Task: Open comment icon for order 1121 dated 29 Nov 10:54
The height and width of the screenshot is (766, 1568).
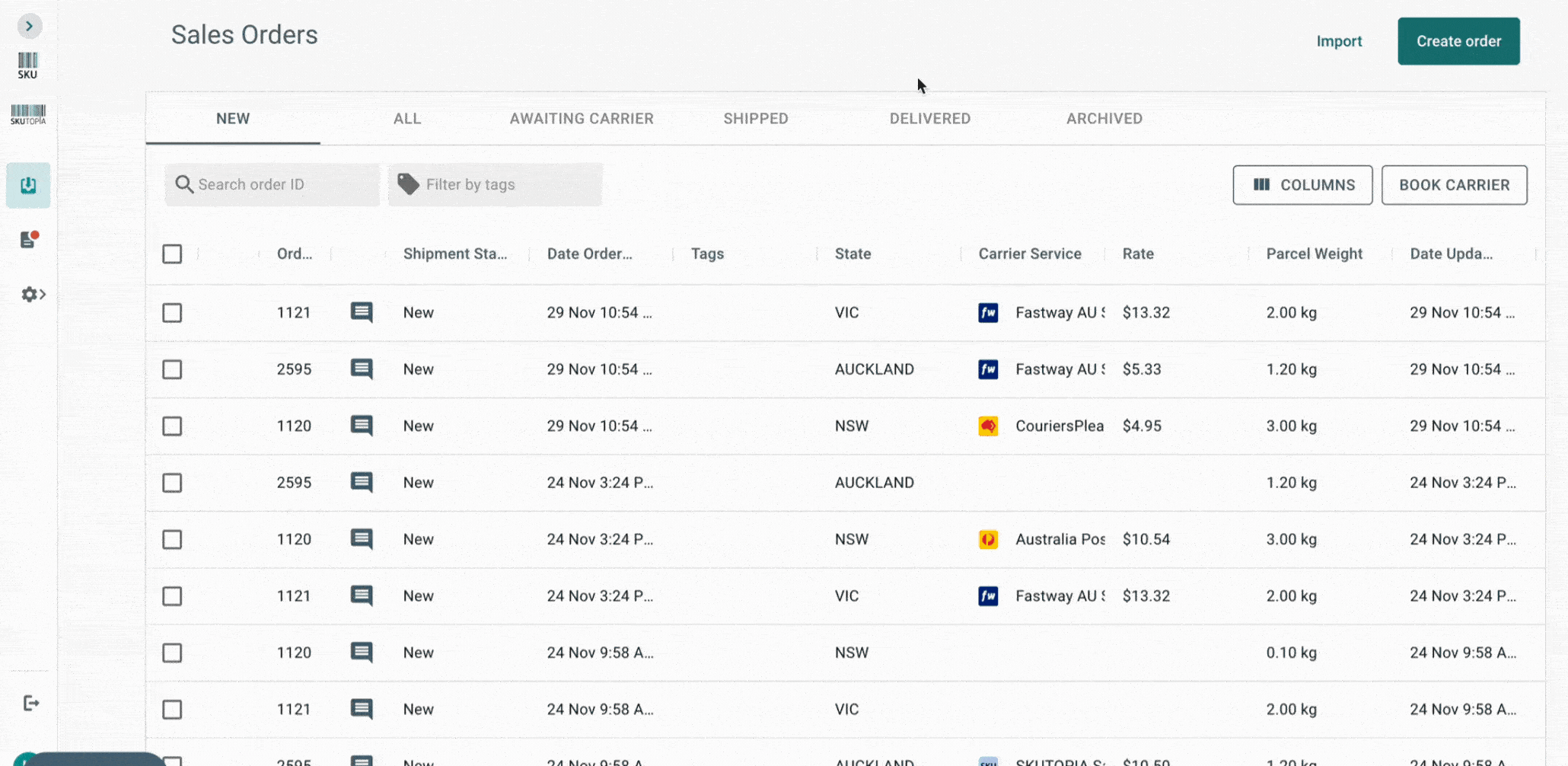Action: [362, 312]
